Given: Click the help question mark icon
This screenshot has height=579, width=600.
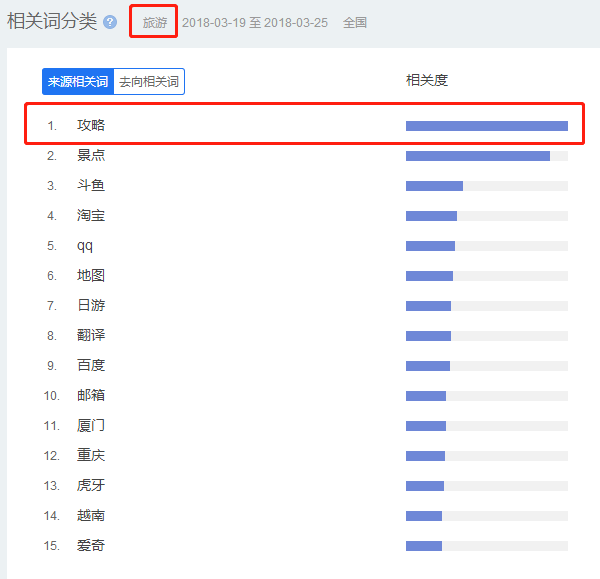Looking at the screenshot, I should pos(110,22).
